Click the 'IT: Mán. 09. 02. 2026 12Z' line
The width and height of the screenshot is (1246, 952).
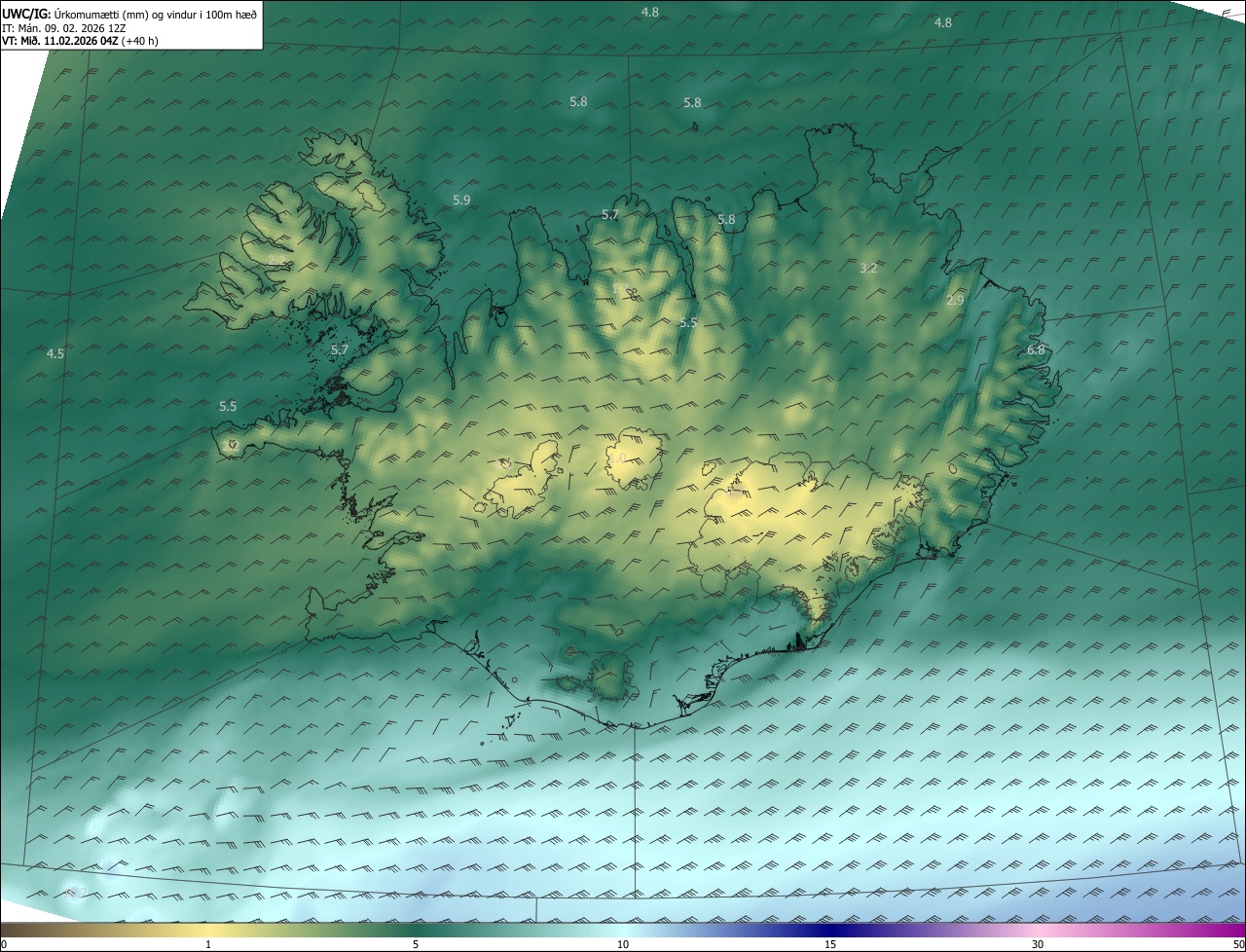click(64, 28)
